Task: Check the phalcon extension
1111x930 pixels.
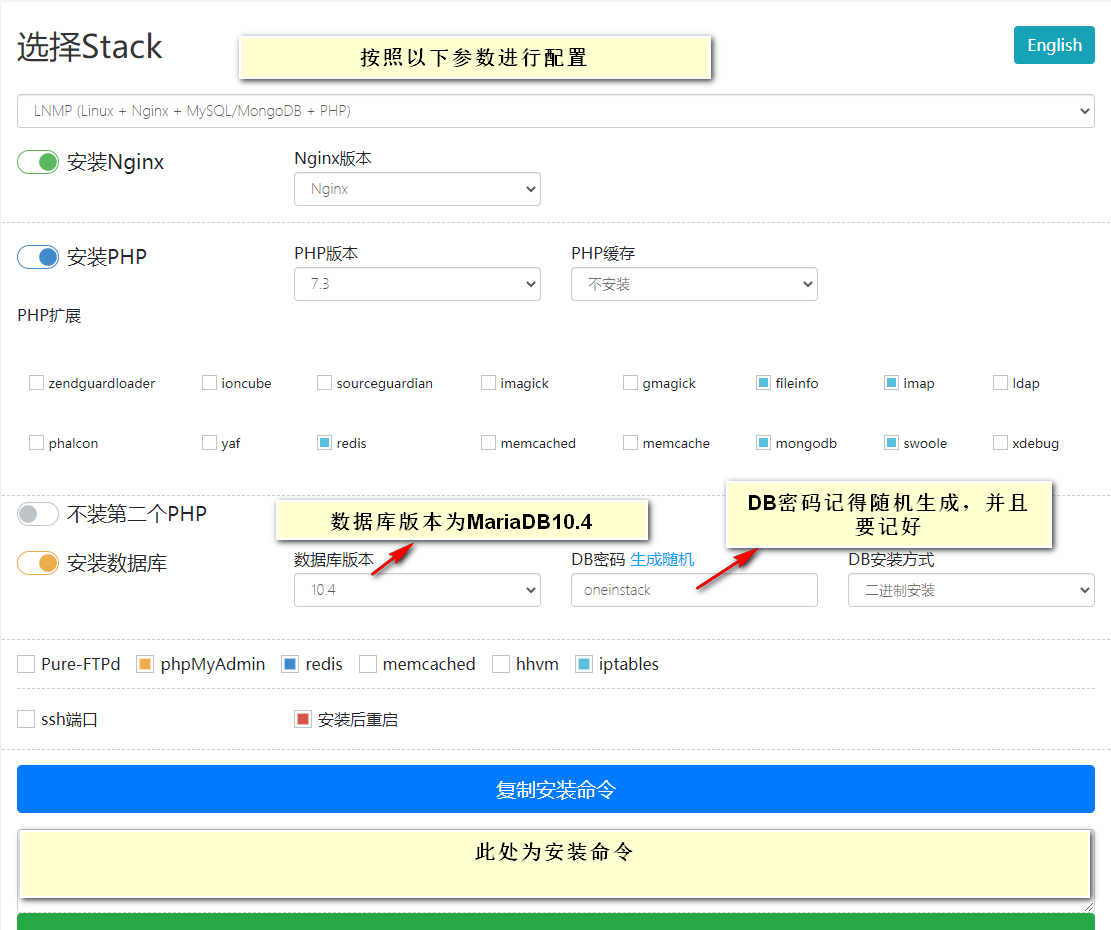Action: pyautogui.click(x=36, y=443)
